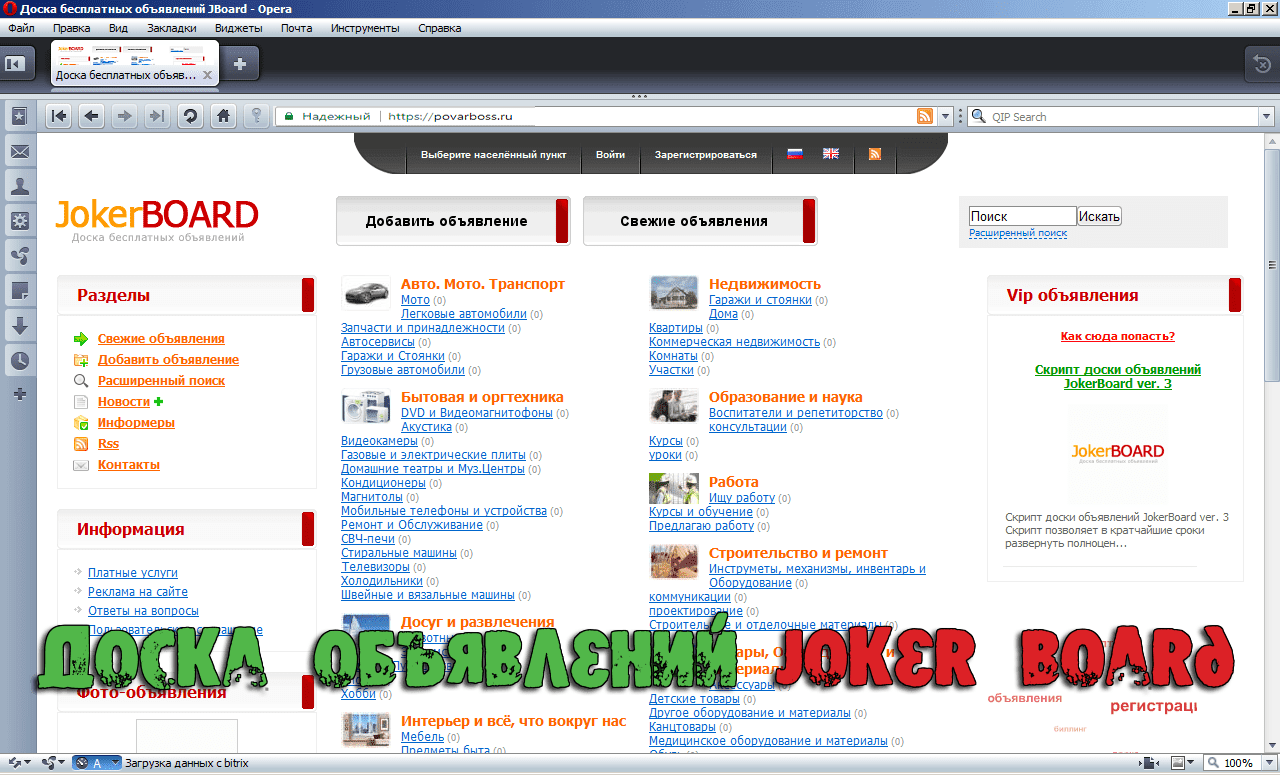
Task: Click in the site Поиск field
Action: tap(1022, 216)
